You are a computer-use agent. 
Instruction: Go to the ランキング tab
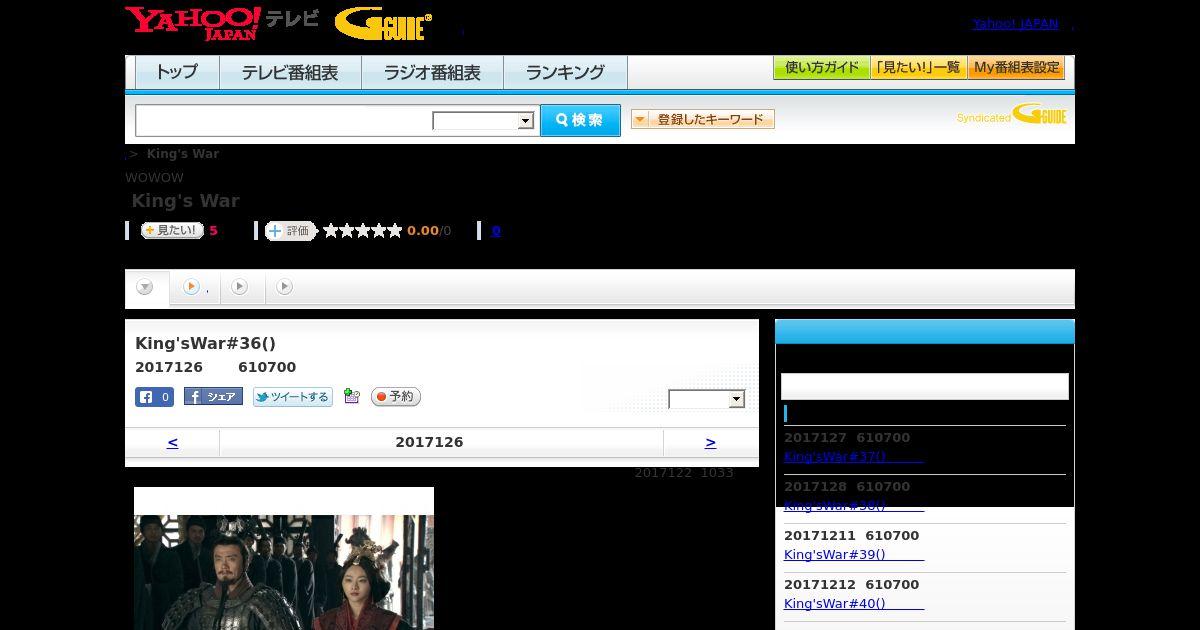565,72
